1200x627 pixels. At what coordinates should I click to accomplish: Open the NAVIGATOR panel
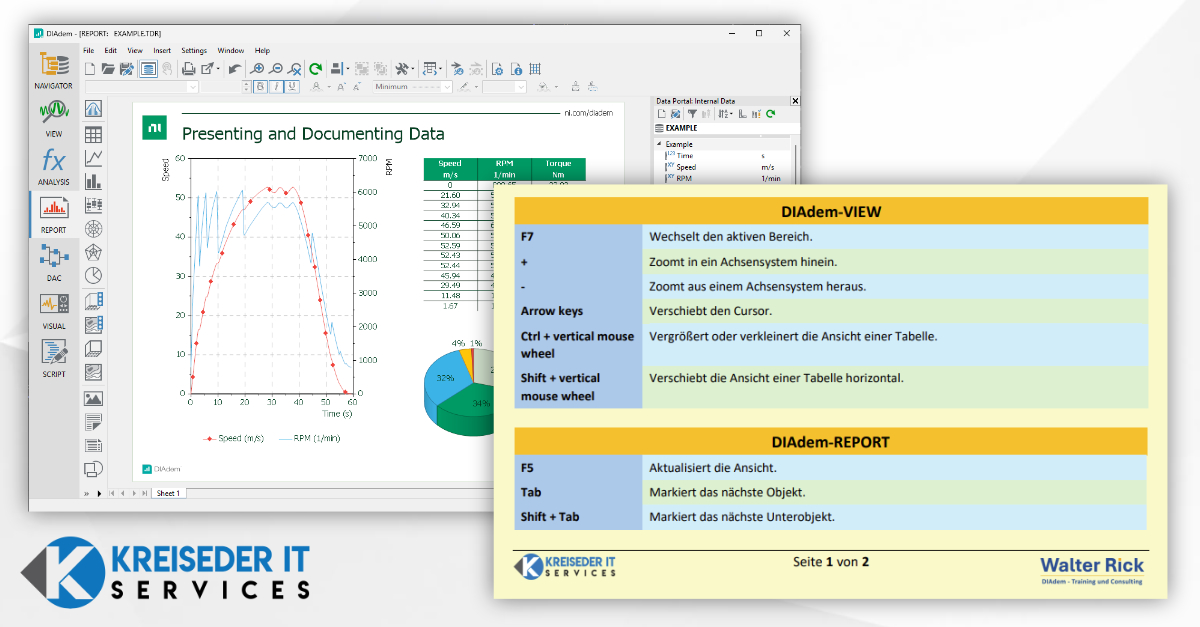(x=54, y=70)
